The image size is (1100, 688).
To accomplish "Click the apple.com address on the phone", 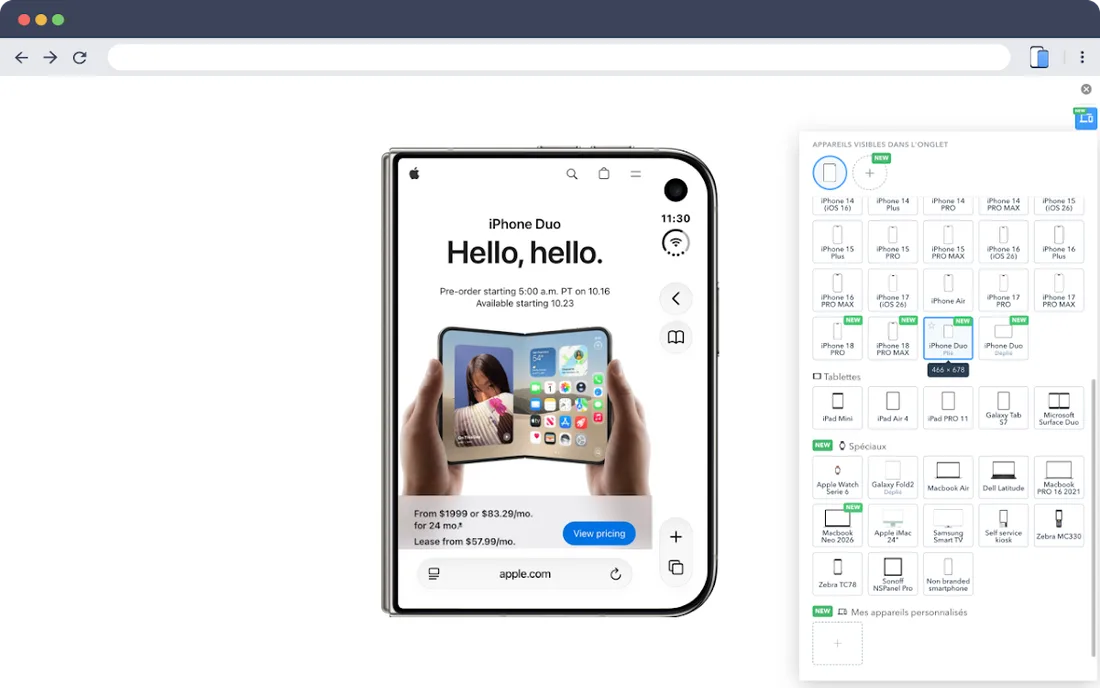I will point(525,574).
